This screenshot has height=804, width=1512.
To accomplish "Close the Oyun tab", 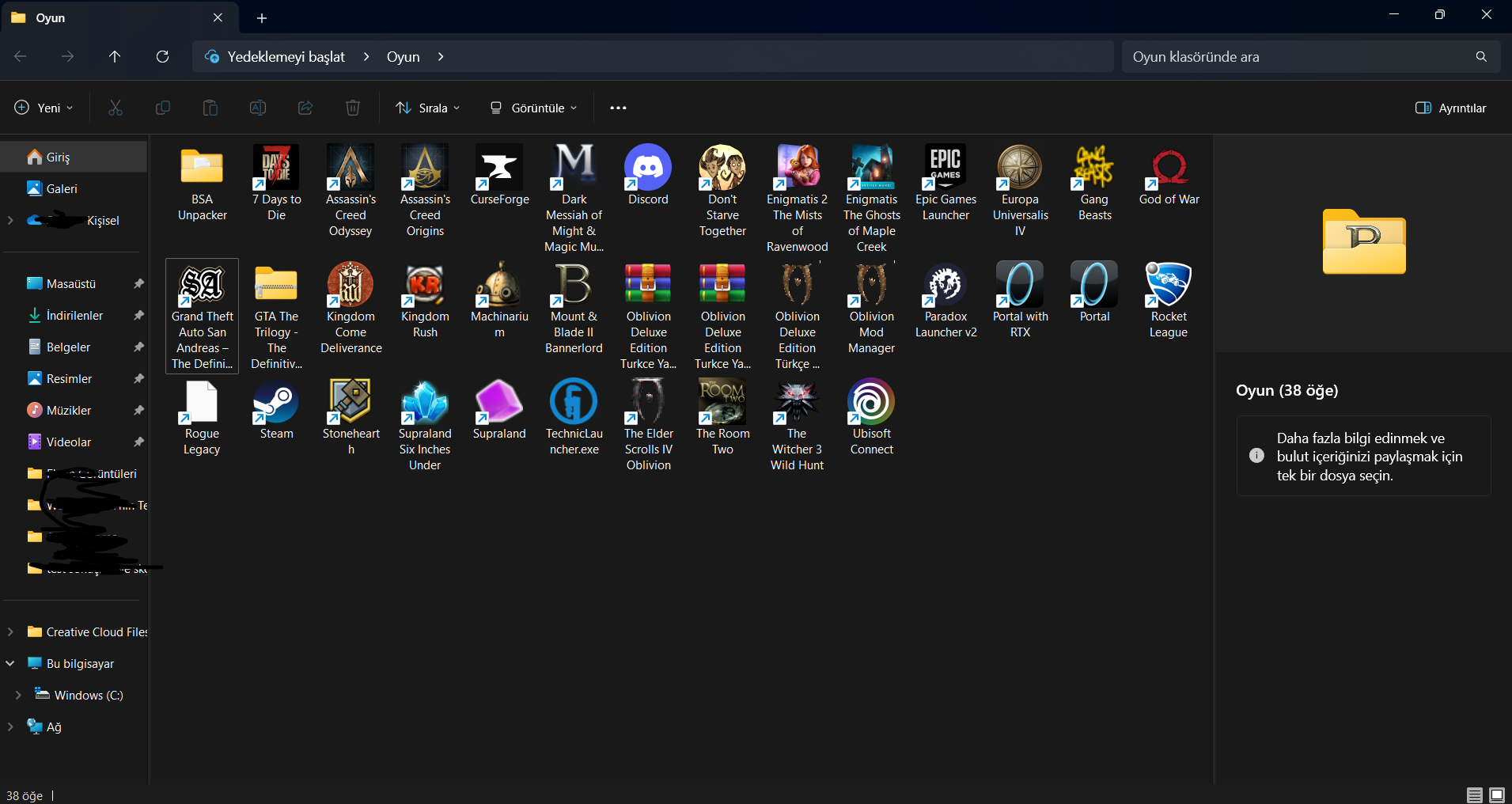I will pos(218,17).
